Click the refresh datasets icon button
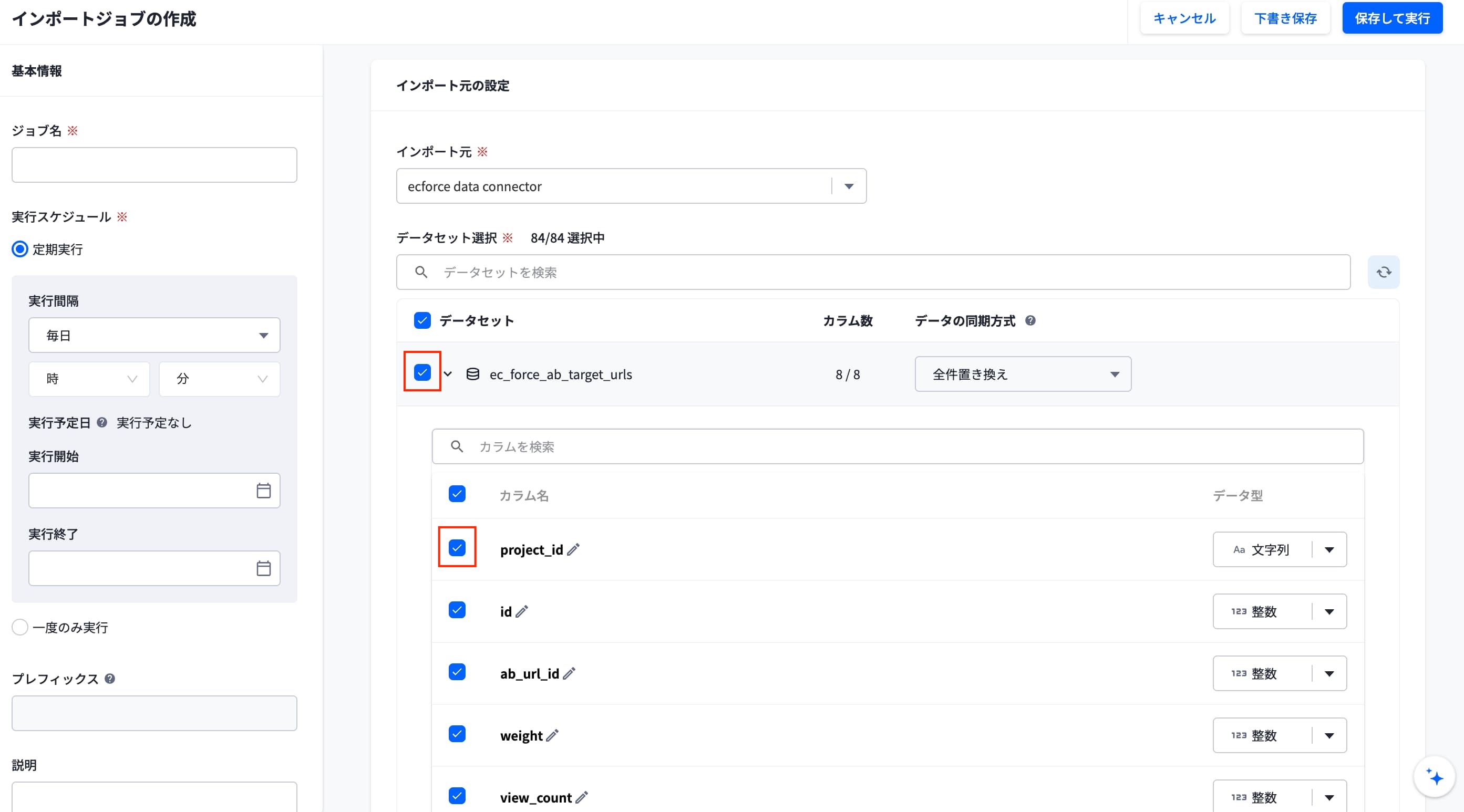The width and height of the screenshot is (1464, 812). pos(1383,272)
